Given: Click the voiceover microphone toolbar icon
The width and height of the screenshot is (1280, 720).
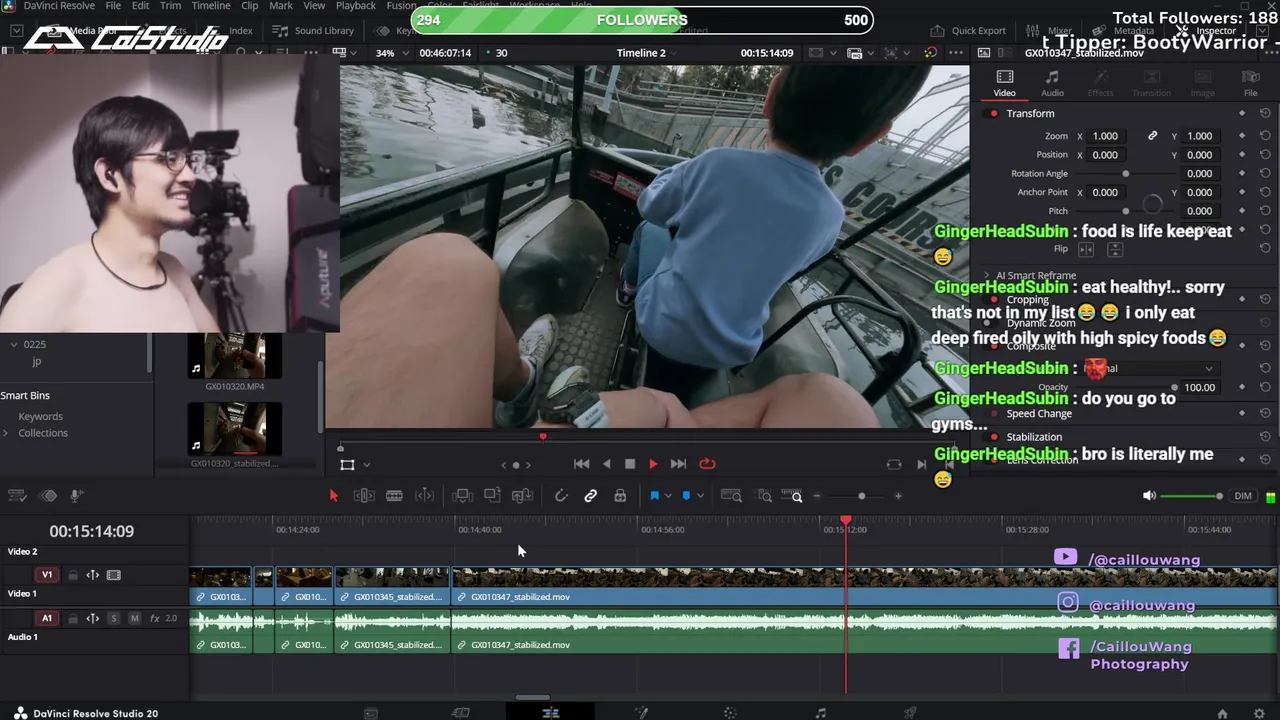Looking at the screenshot, I should point(76,496).
